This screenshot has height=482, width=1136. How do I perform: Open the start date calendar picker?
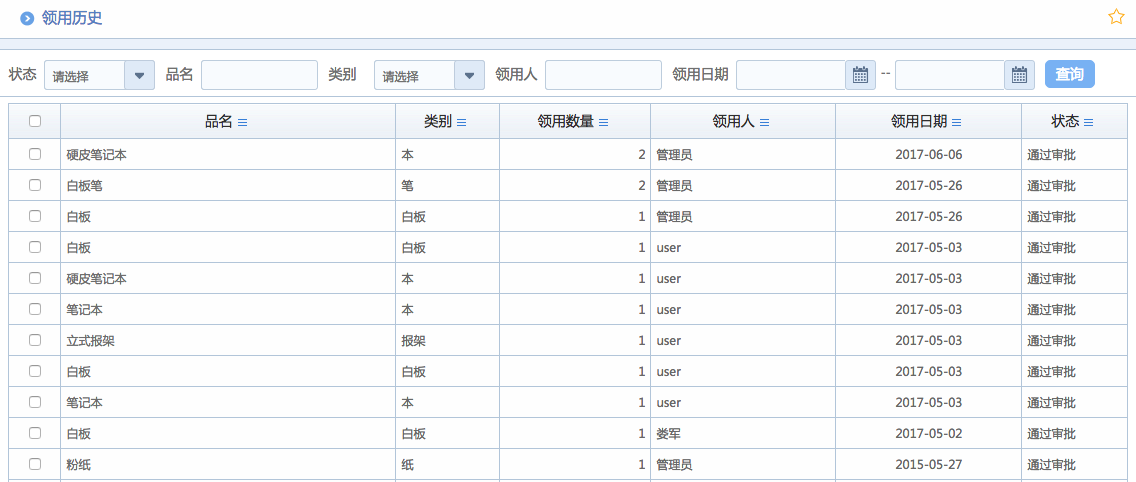860,75
